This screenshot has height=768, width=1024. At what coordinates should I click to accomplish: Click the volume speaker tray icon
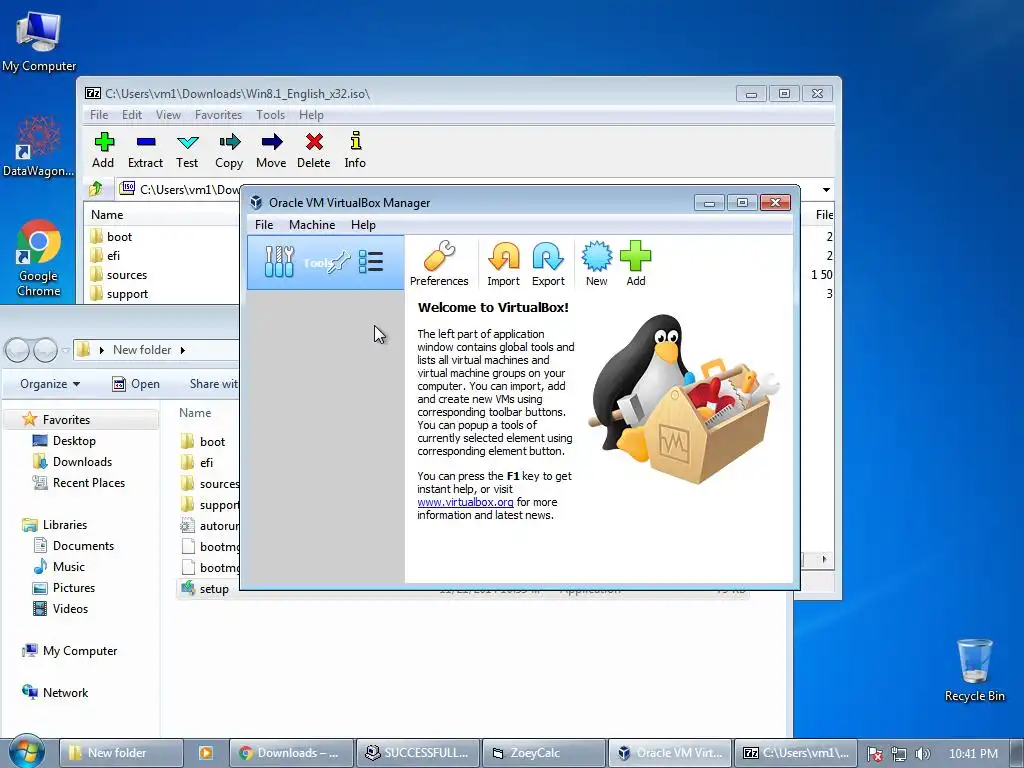[x=923, y=754]
